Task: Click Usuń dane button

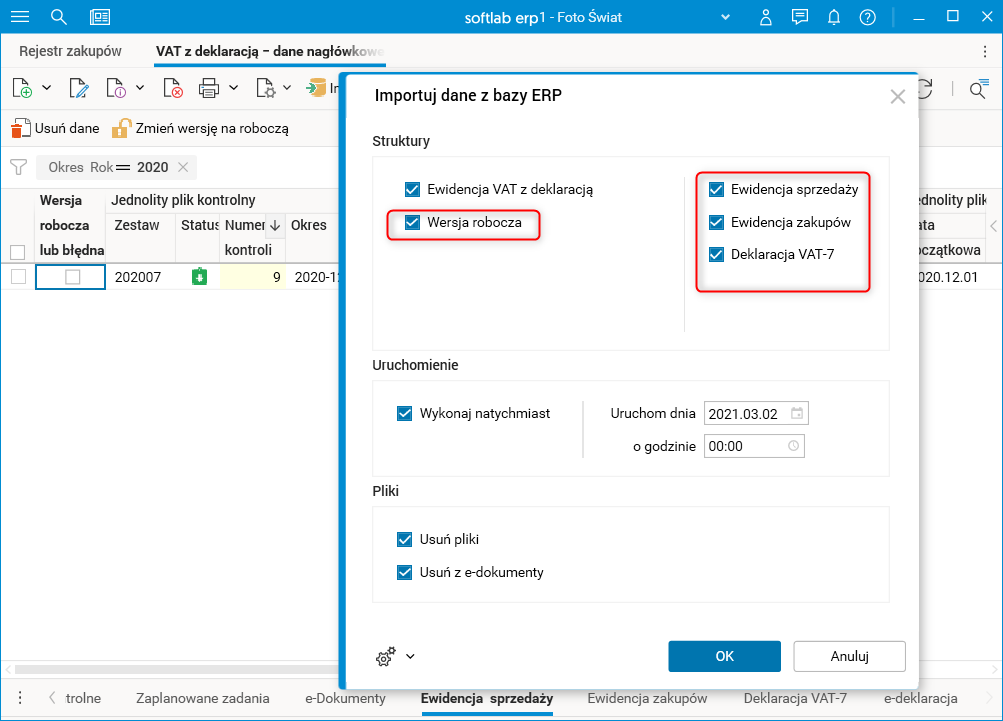Action: click(x=55, y=129)
